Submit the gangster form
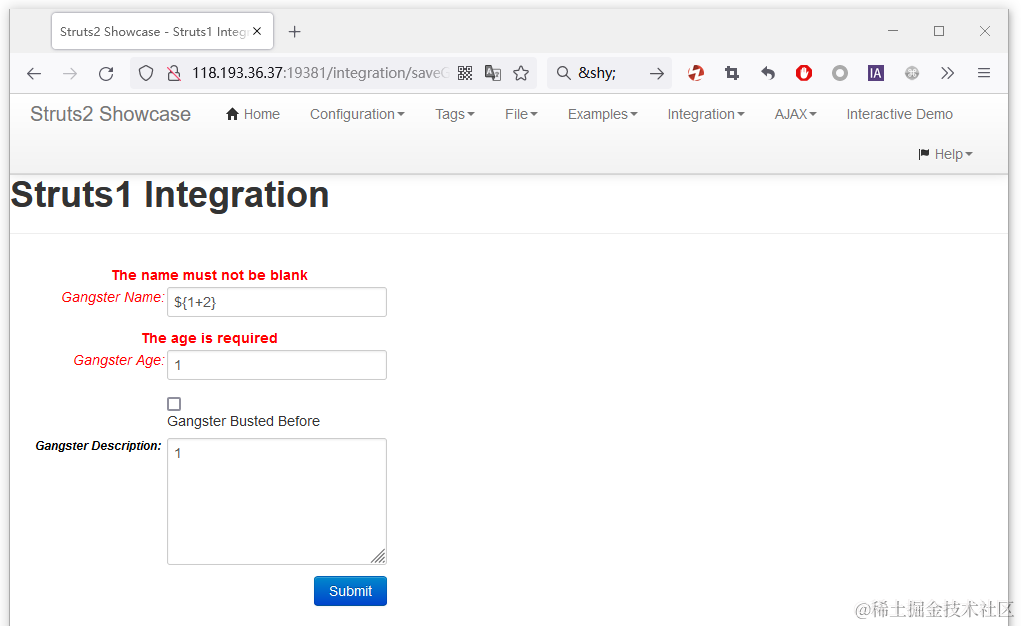The width and height of the screenshot is (1021, 626). coord(350,591)
